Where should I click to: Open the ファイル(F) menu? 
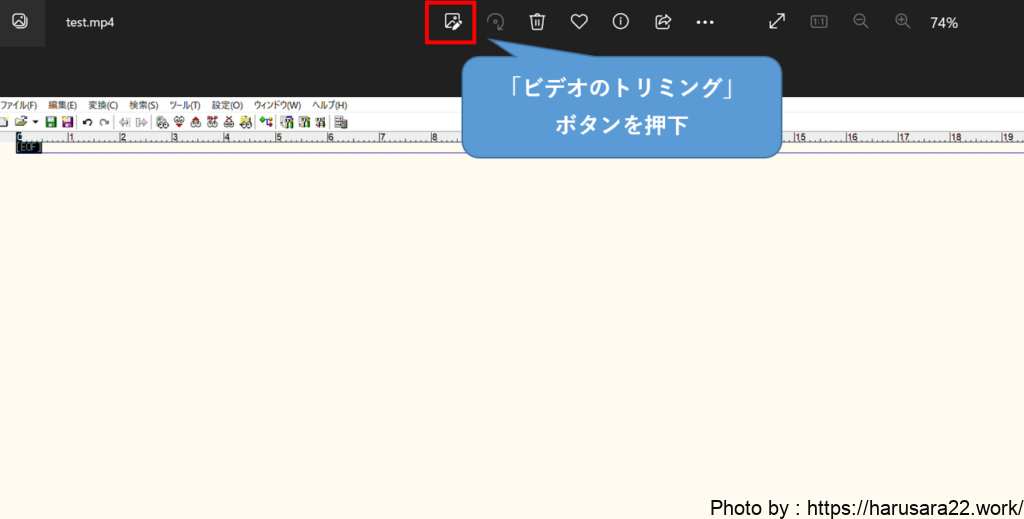(x=18, y=105)
